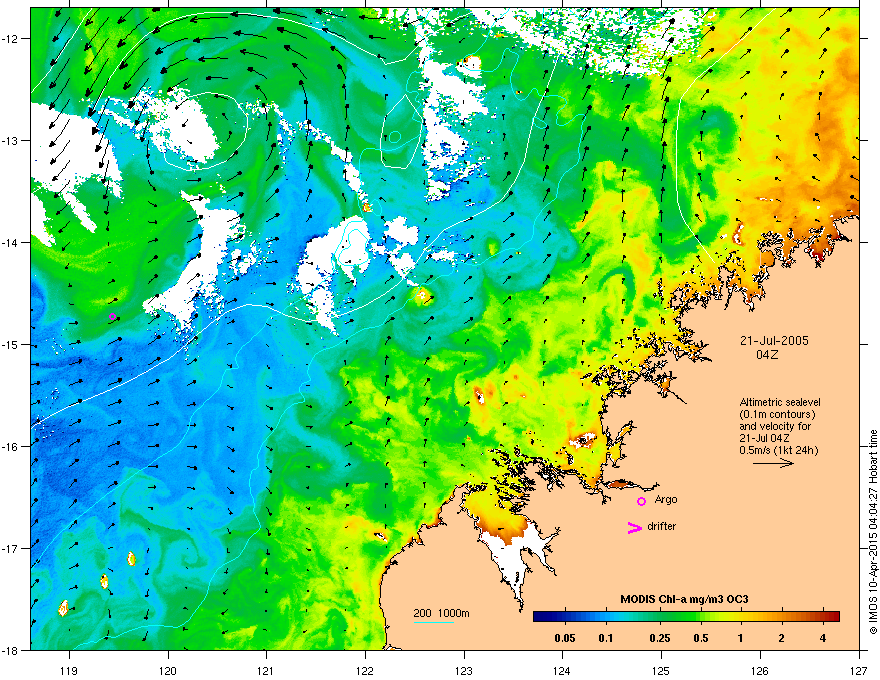Click the latitude axis label -17

[x=11, y=548]
